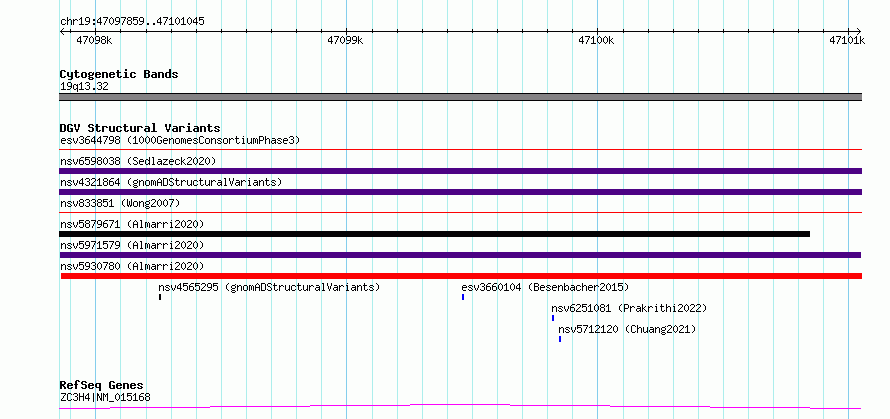This screenshot has width=890, height=419.
Task: Click the 19q13.32 band label
Action: [x=84, y=86]
